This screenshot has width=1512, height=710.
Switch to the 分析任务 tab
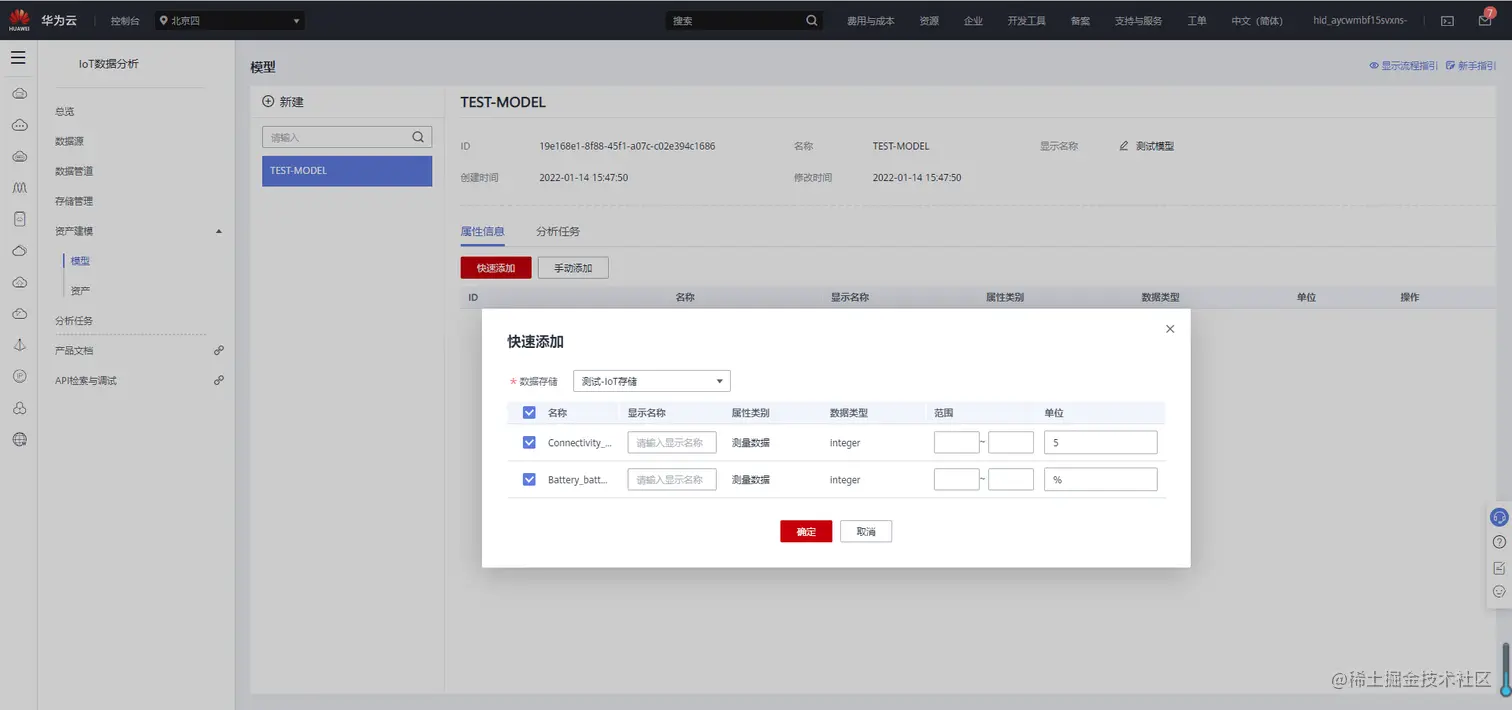pos(557,231)
